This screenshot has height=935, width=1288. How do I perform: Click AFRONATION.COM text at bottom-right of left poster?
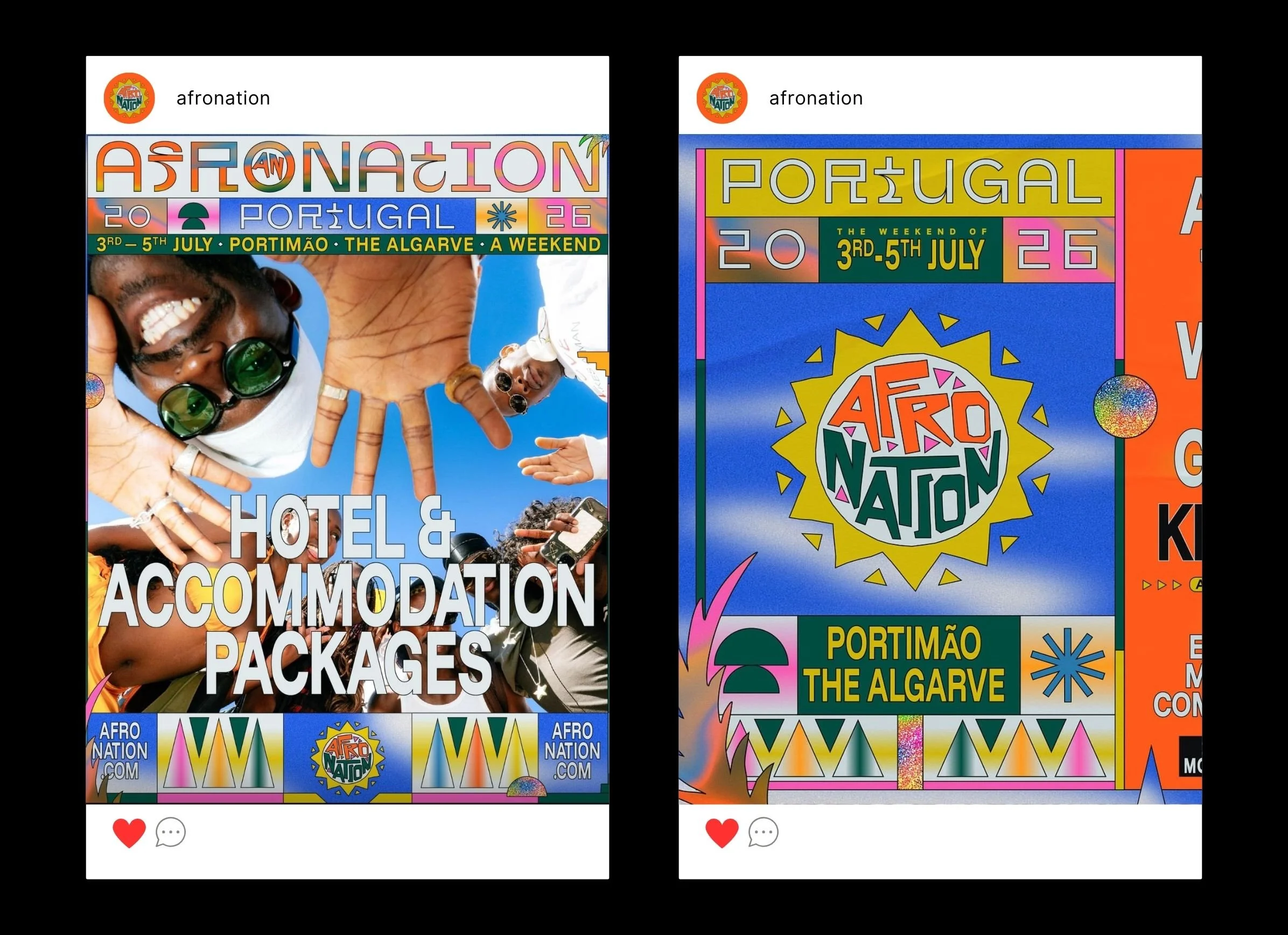tap(572, 751)
